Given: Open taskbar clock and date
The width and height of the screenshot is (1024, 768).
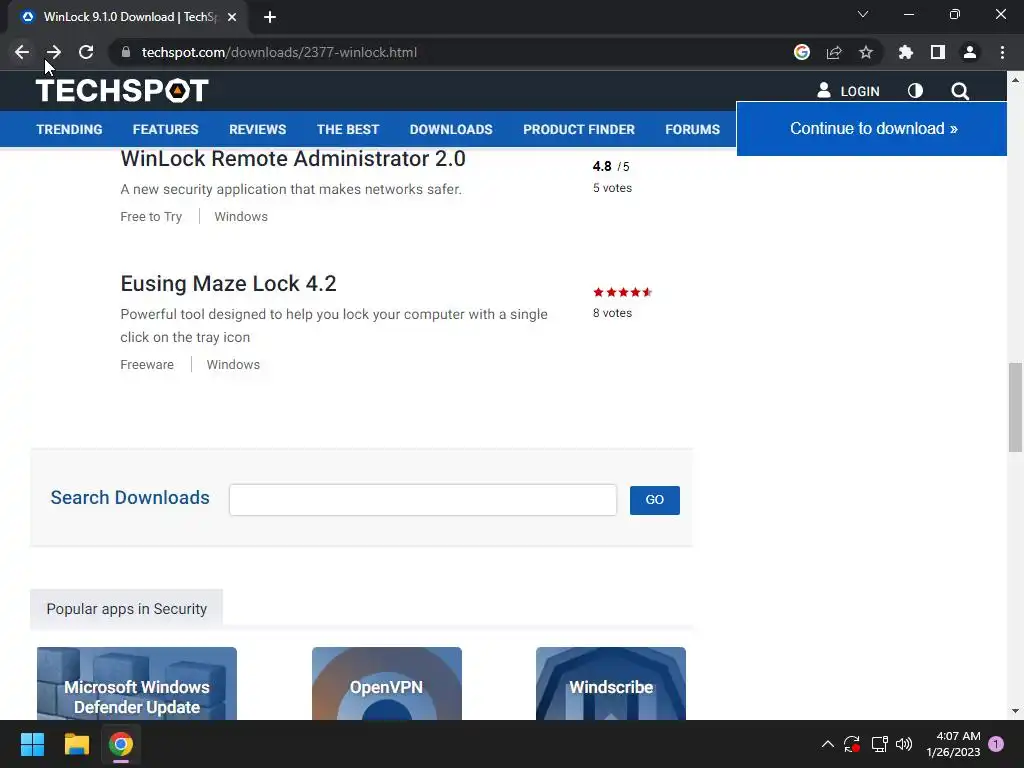Looking at the screenshot, I should click(953, 744).
